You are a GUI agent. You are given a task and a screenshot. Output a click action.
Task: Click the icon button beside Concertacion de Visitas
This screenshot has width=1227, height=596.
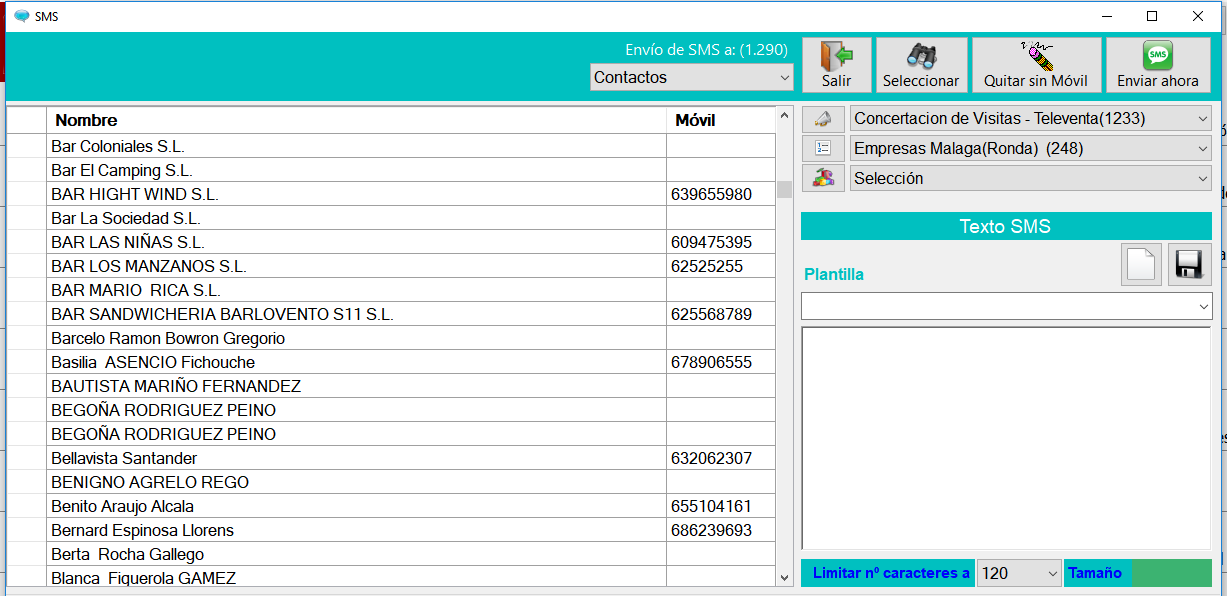[823, 119]
